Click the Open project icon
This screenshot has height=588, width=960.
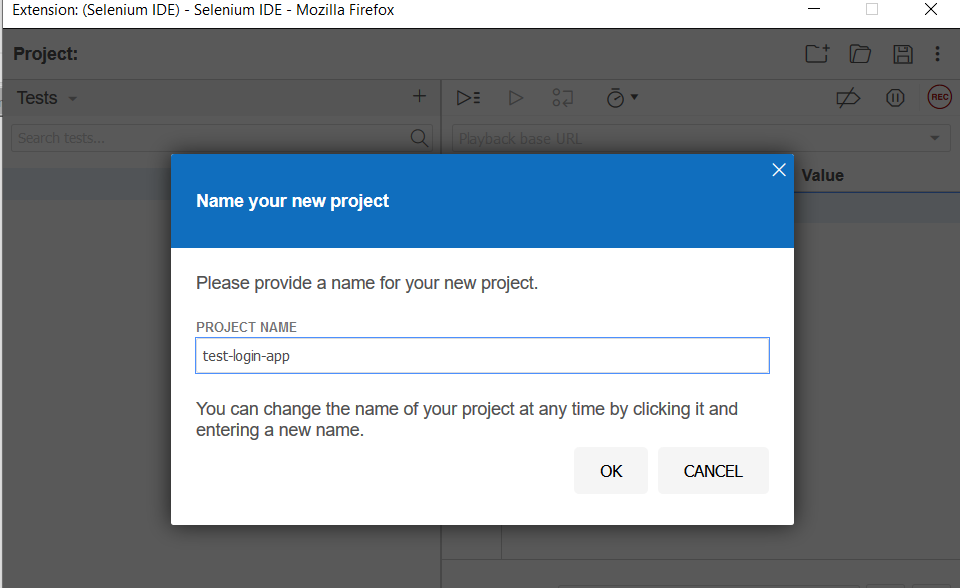coord(860,54)
